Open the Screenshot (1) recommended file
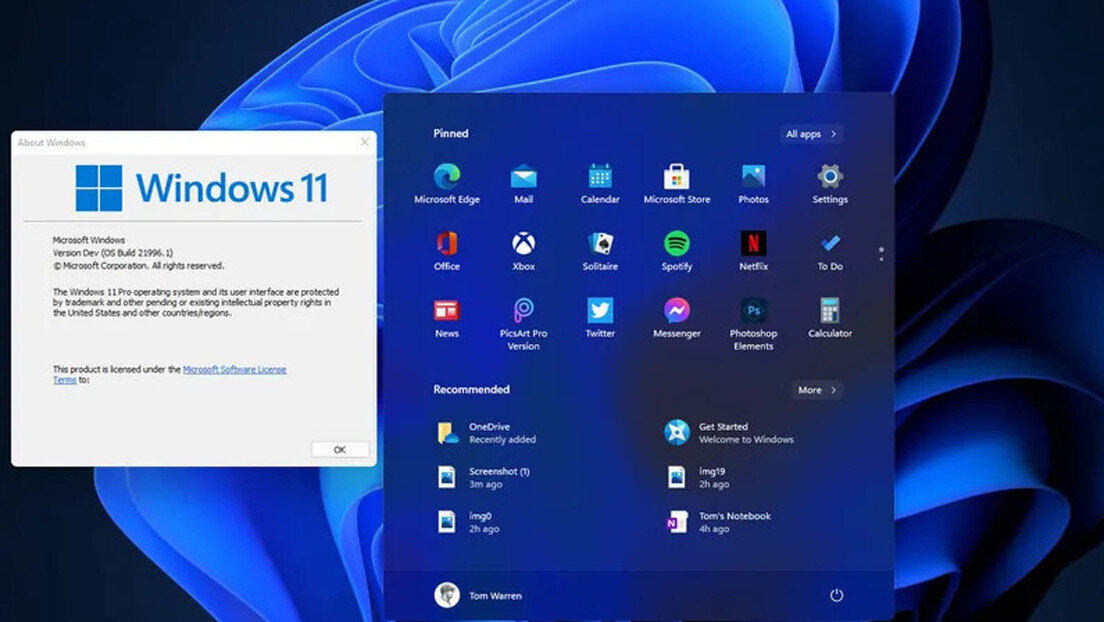Screen dimensions: 1104x622 [x=484, y=477]
